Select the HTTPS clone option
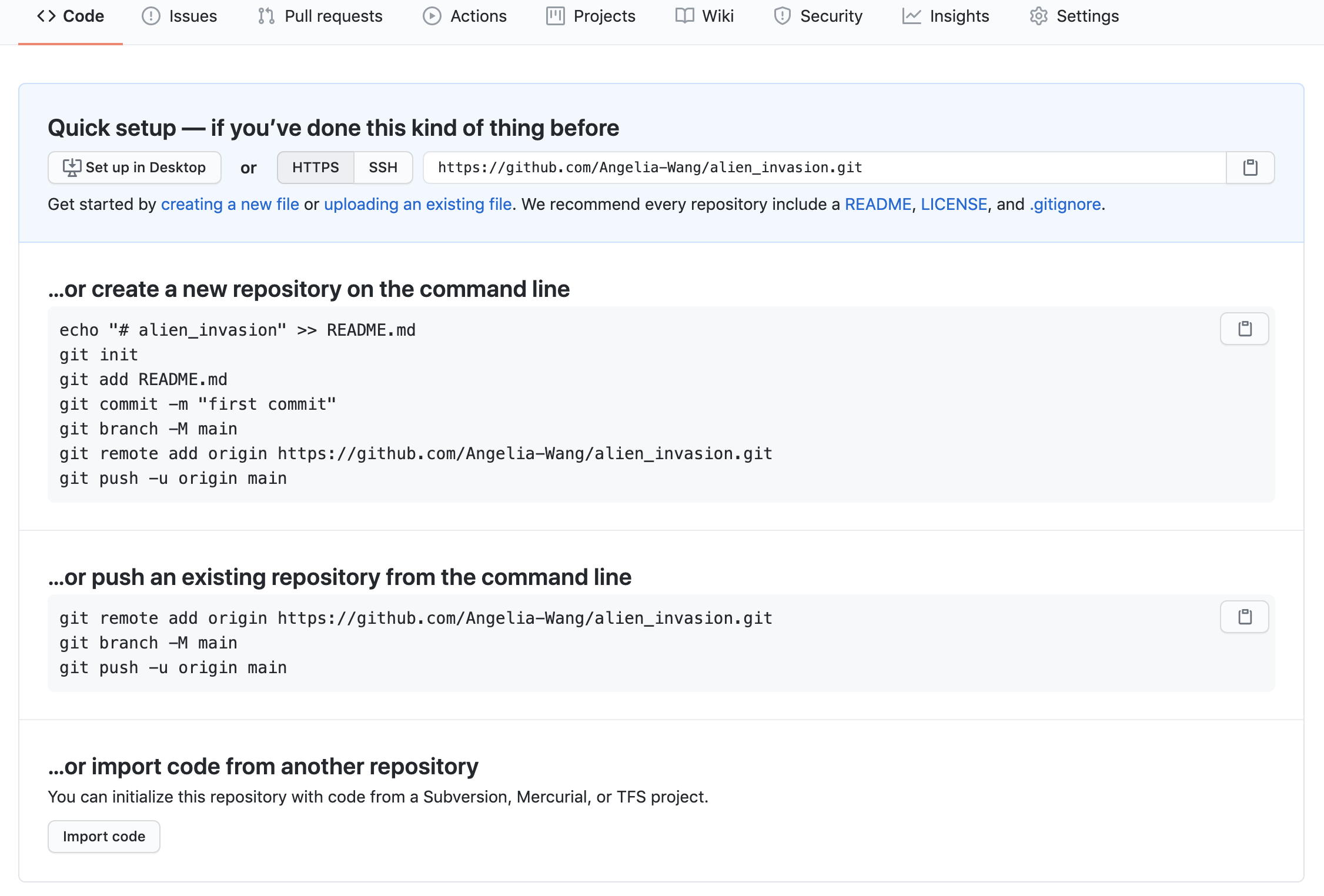This screenshot has height=896, width=1324. pyautogui.click(x=316, y=168)
